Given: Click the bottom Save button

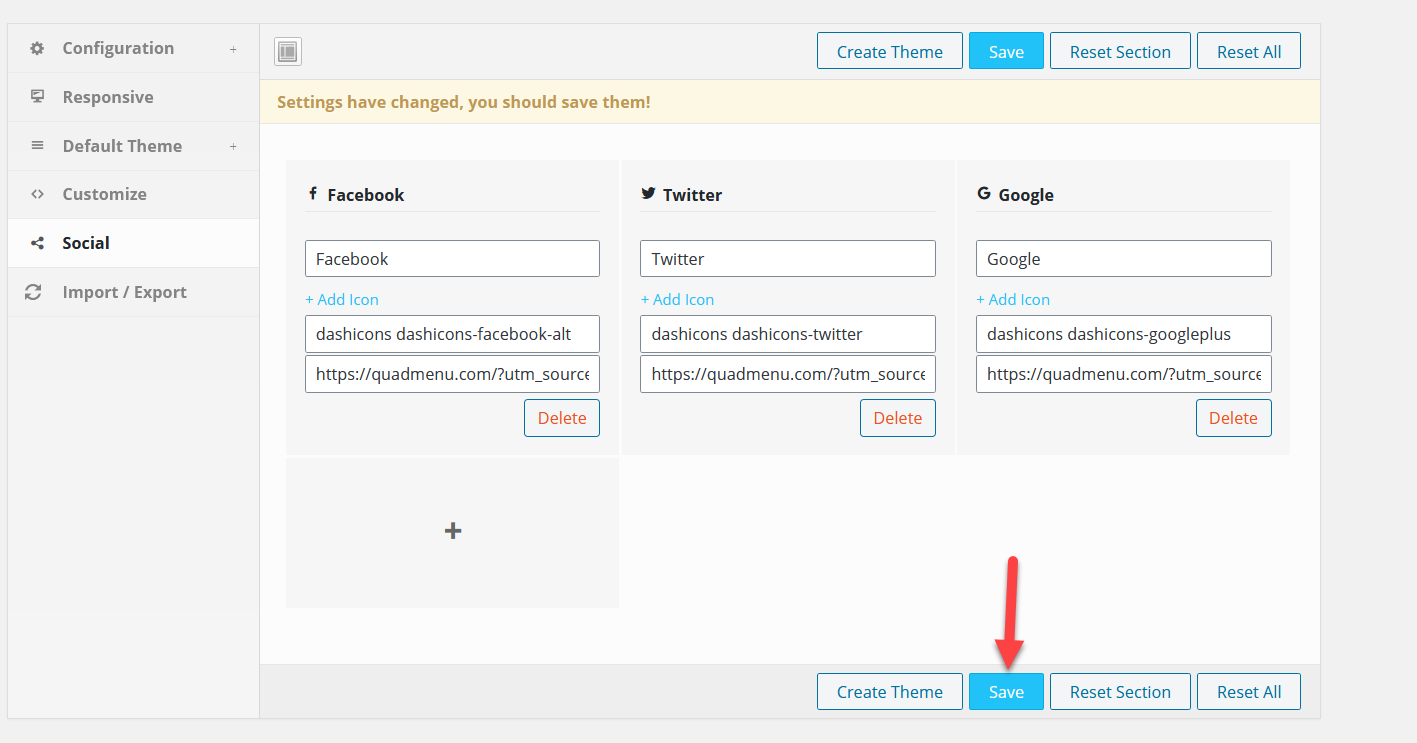Looking at the screenshot, I should pos(1006,691).
